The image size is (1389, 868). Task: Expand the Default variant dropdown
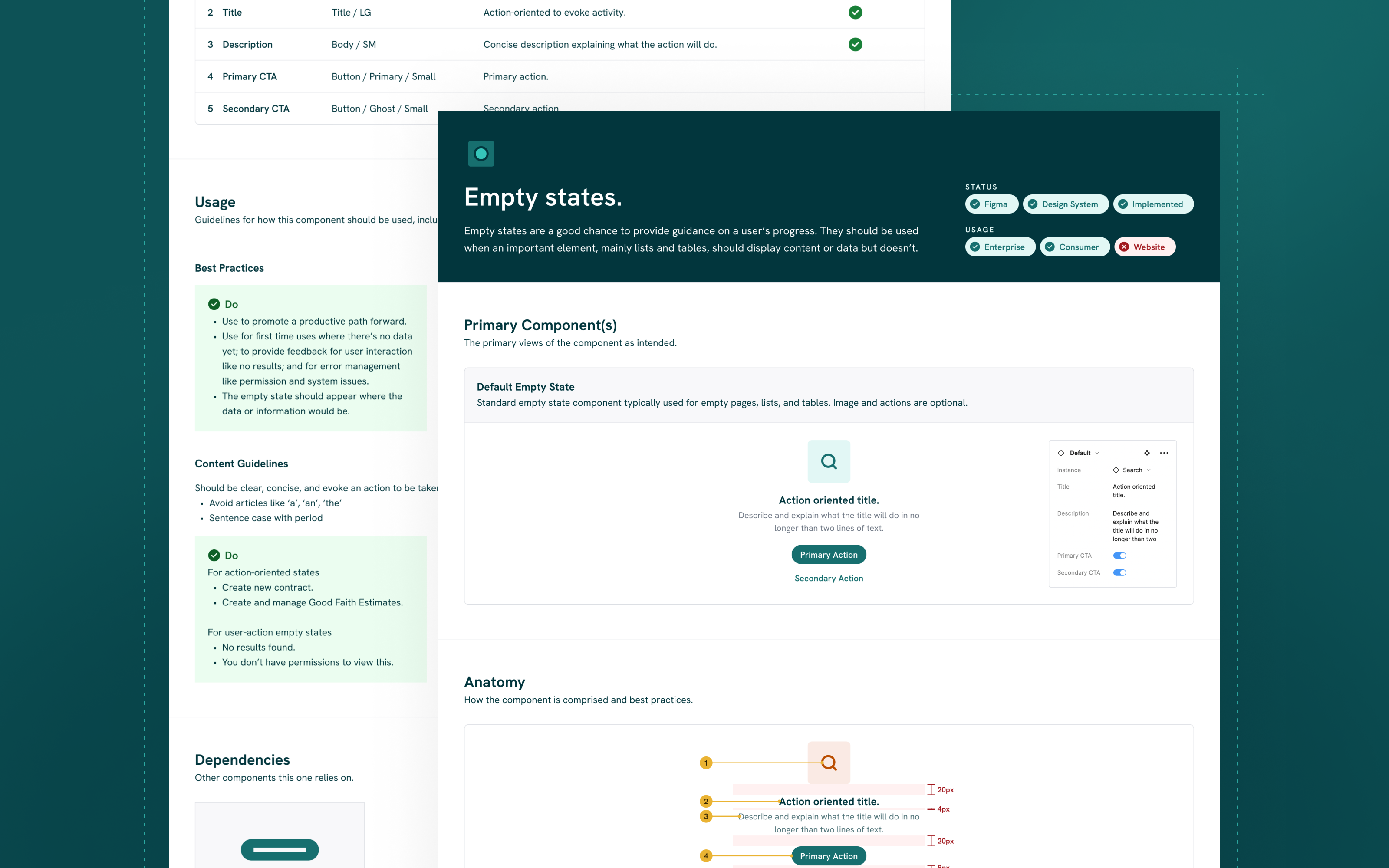(1084, 453)
